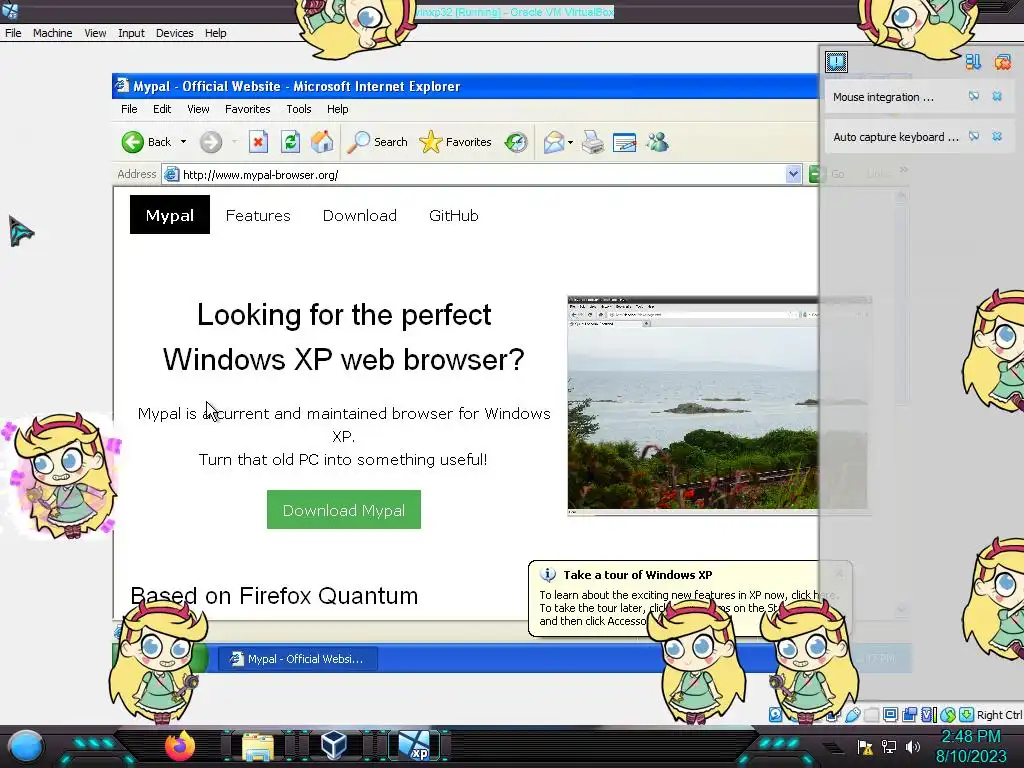This screenshot has width=1024, height=768.
Task: Launch Firefox from the host taskbar
Action: click(x=180, y=746)
